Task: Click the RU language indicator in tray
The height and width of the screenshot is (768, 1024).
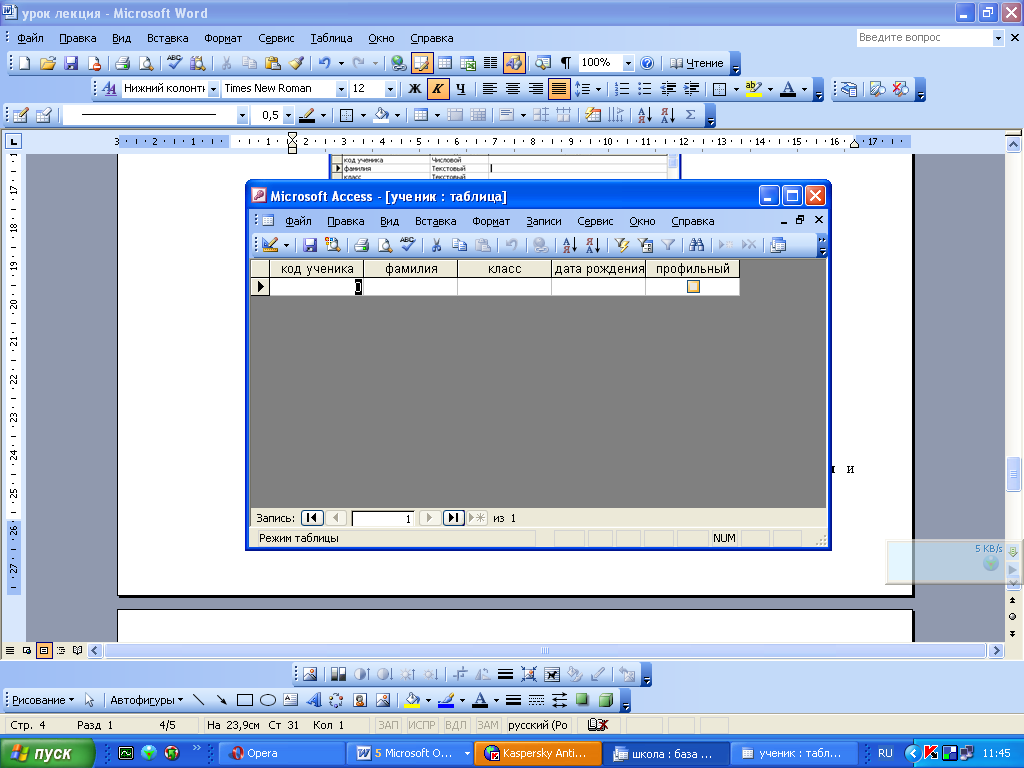Action: (x=885, y=753)
